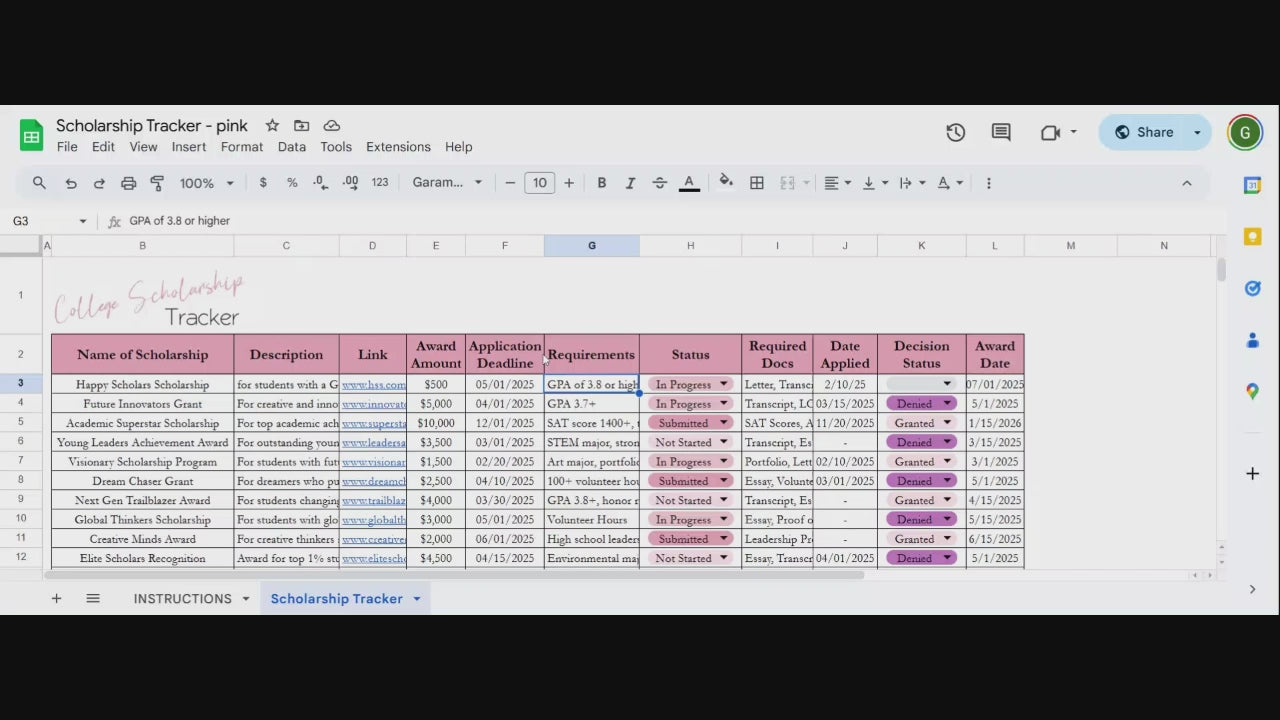The height and width of the screenshot is (720, 1280).
Task: Open the version history icon
Action: coord(955,132)
